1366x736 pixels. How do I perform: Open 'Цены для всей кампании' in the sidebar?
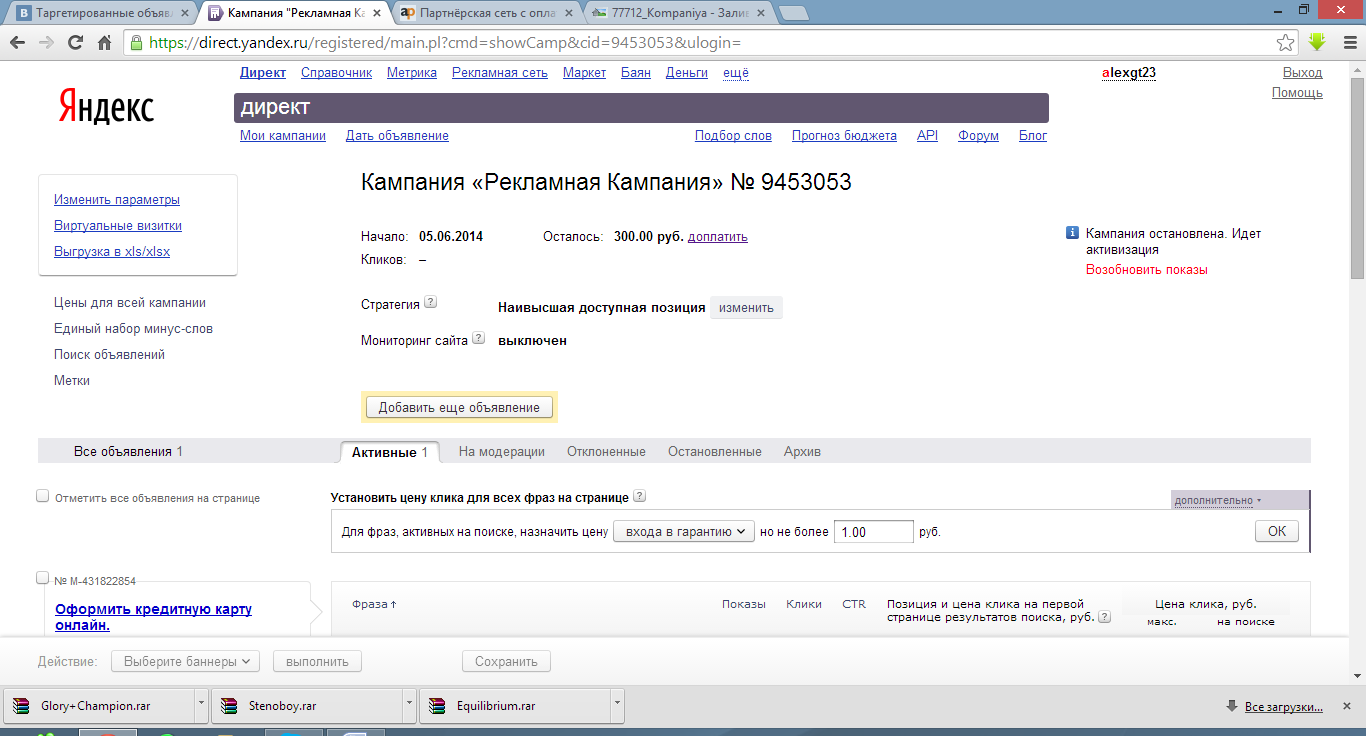pyautogui.click(x=130, y=303)
